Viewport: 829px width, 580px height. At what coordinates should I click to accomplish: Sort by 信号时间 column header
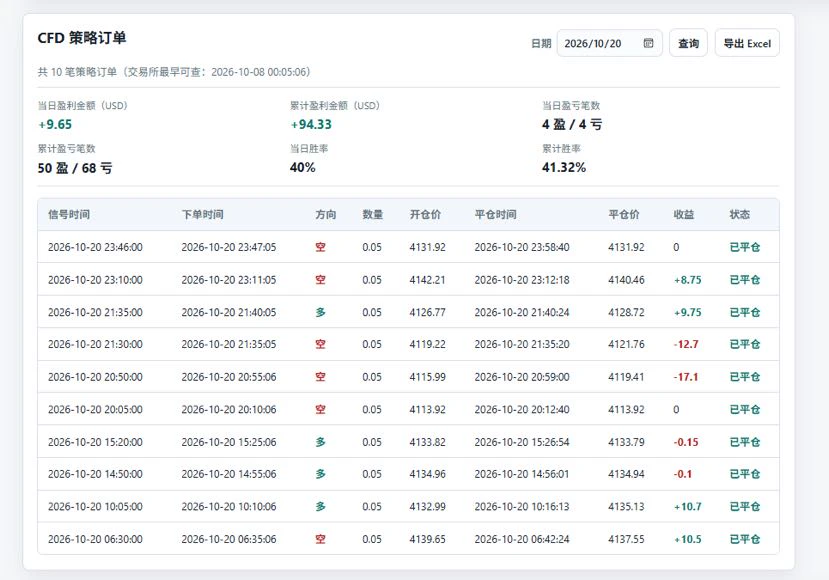coord(69,215)
